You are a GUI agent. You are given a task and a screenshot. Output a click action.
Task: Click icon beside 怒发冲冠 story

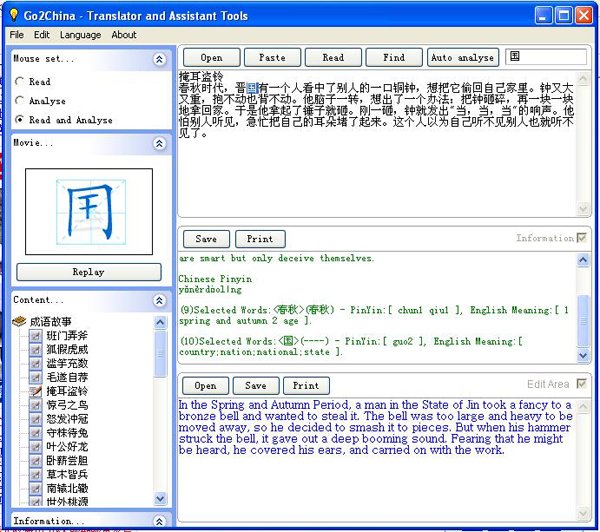35,419
